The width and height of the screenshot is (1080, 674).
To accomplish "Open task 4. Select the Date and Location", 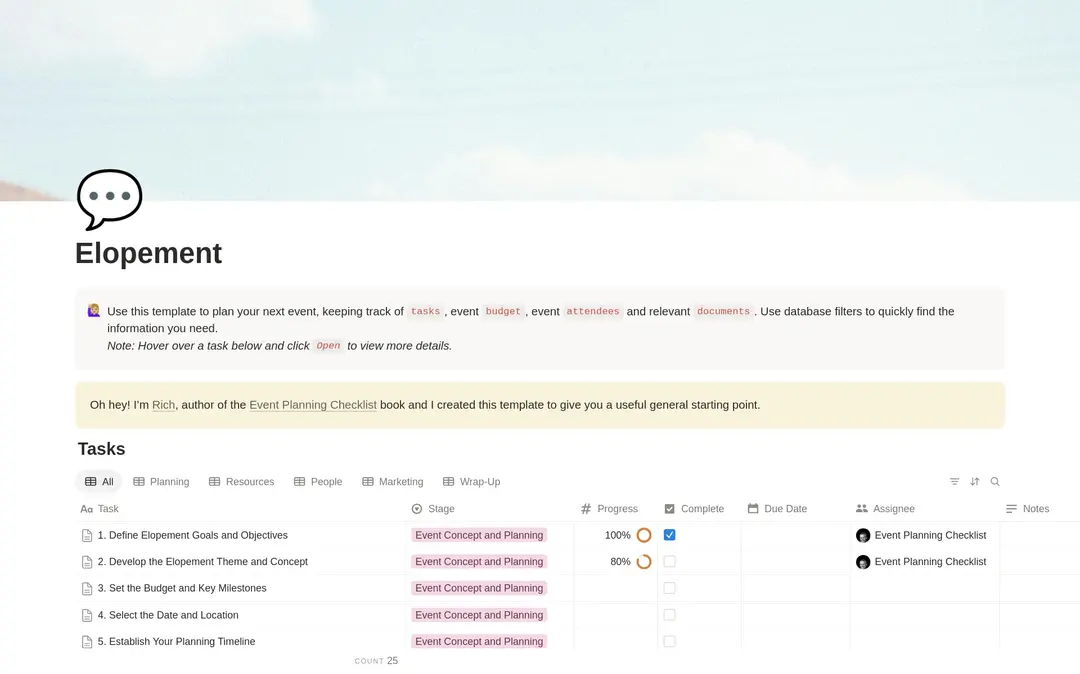I will pos(168,615).
